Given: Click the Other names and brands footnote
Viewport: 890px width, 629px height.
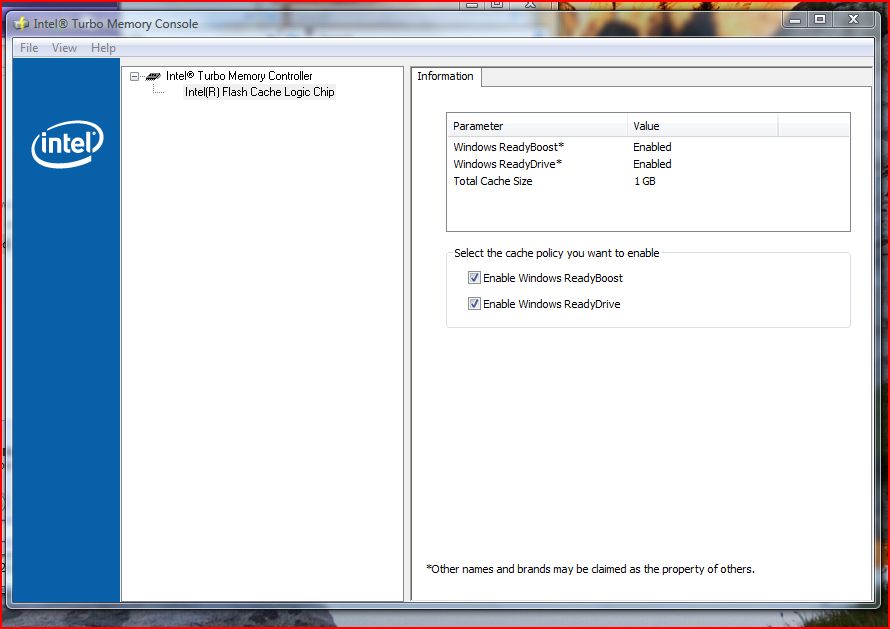Looking at the screenshot, I should pyautogui.click(x=590, y=569).
